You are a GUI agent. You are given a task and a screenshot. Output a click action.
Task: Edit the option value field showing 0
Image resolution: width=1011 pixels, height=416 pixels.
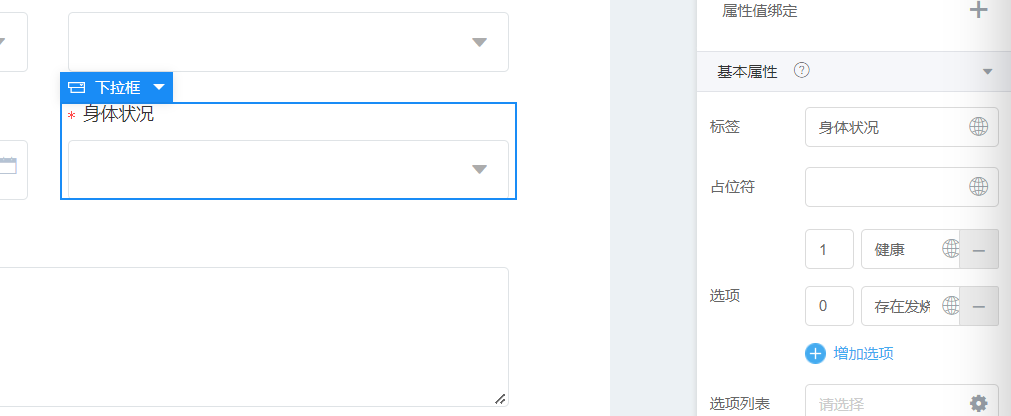[x=829, y=306]
